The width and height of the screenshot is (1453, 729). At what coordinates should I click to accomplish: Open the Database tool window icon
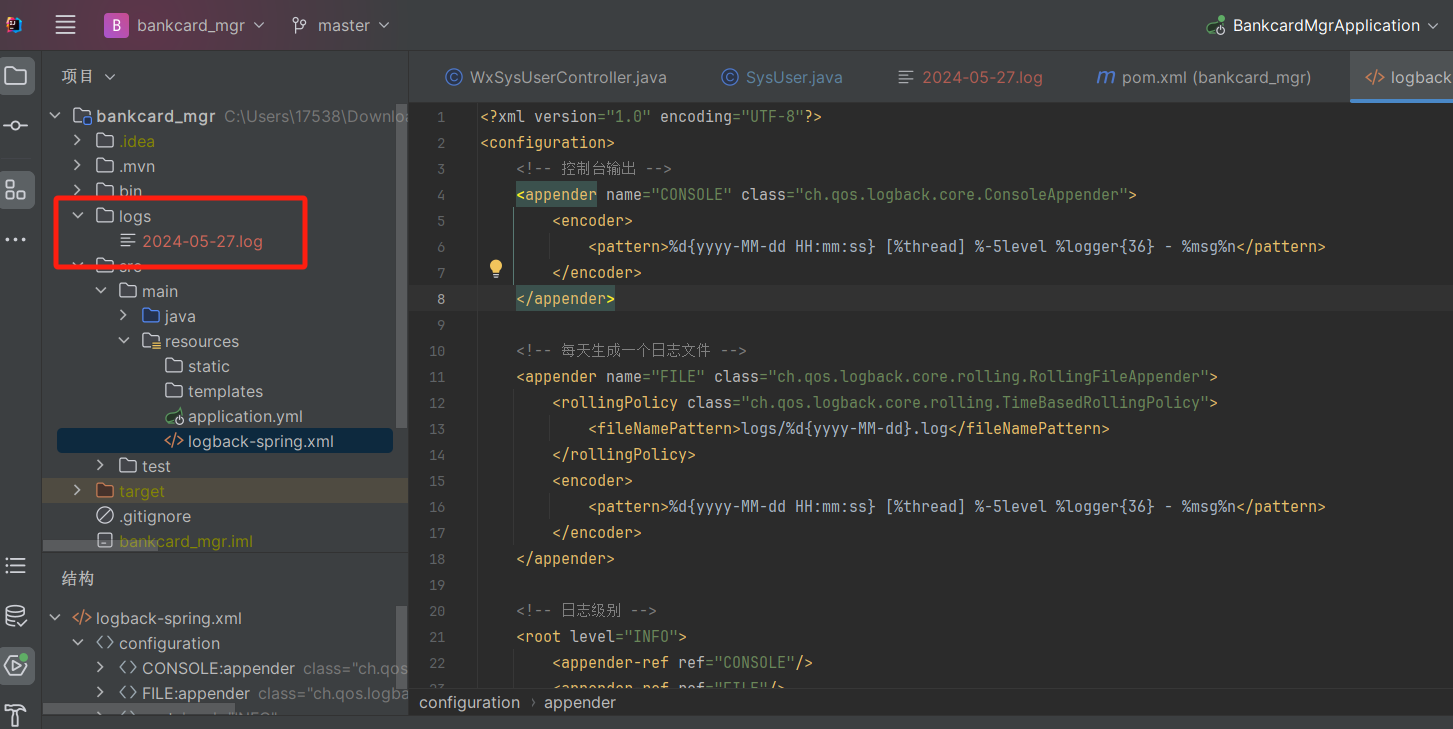pyautogui.click(x=16, y=616)
